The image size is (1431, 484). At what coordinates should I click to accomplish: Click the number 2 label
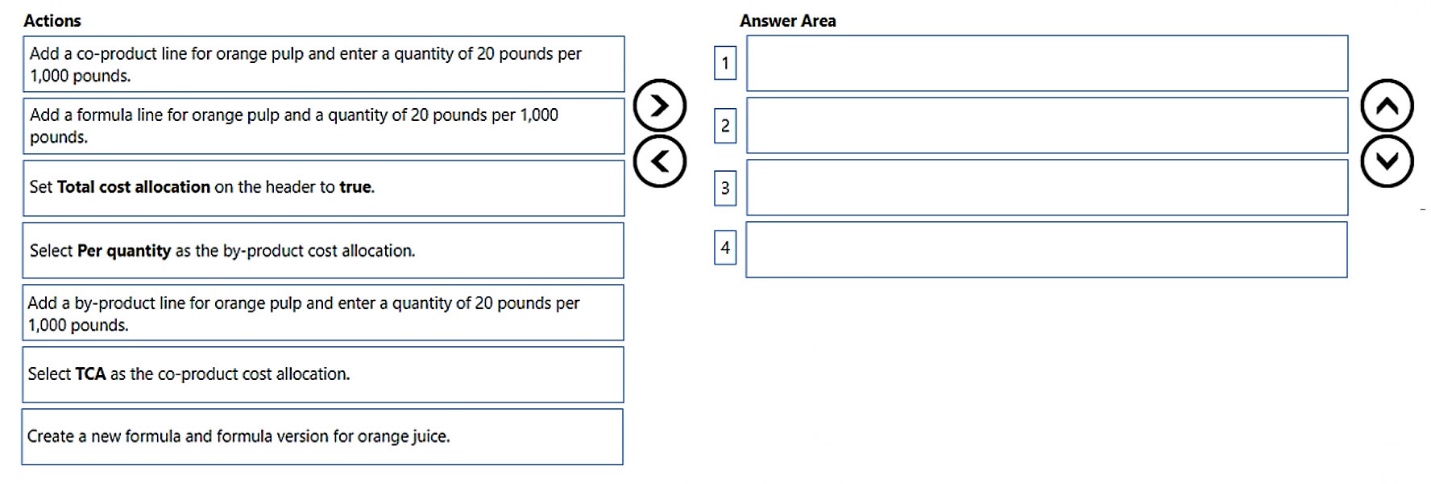725,126
